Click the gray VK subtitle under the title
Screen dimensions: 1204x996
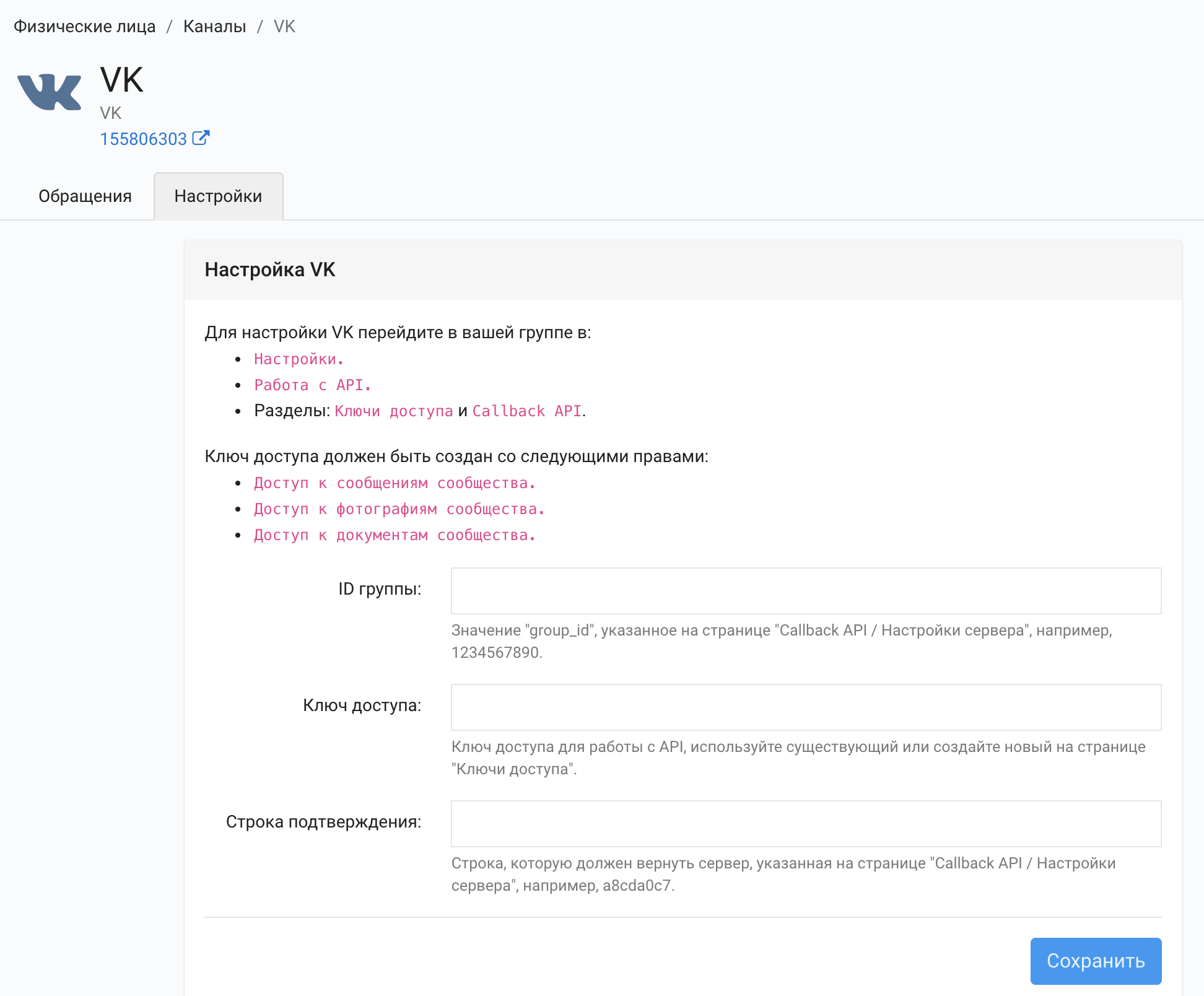coord(111,113)
